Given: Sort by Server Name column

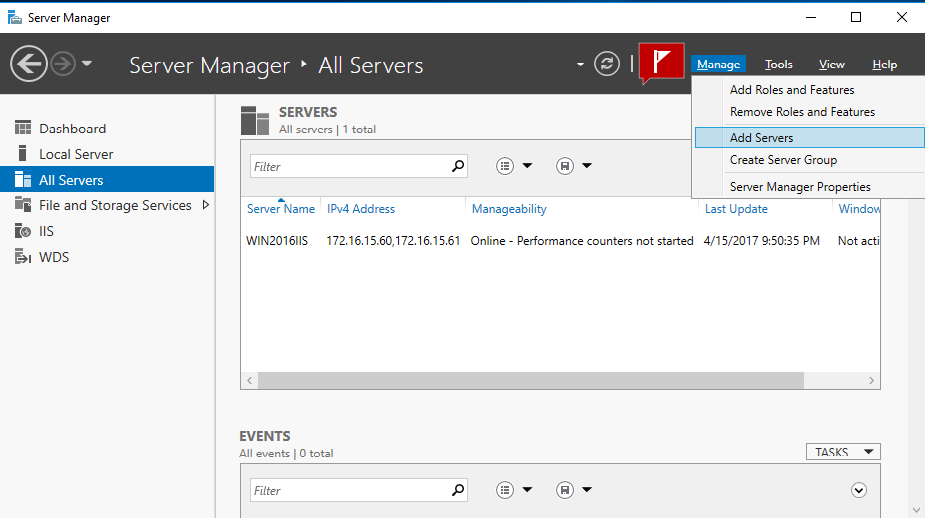Looking at the screenshot, I should click(281, 209).
